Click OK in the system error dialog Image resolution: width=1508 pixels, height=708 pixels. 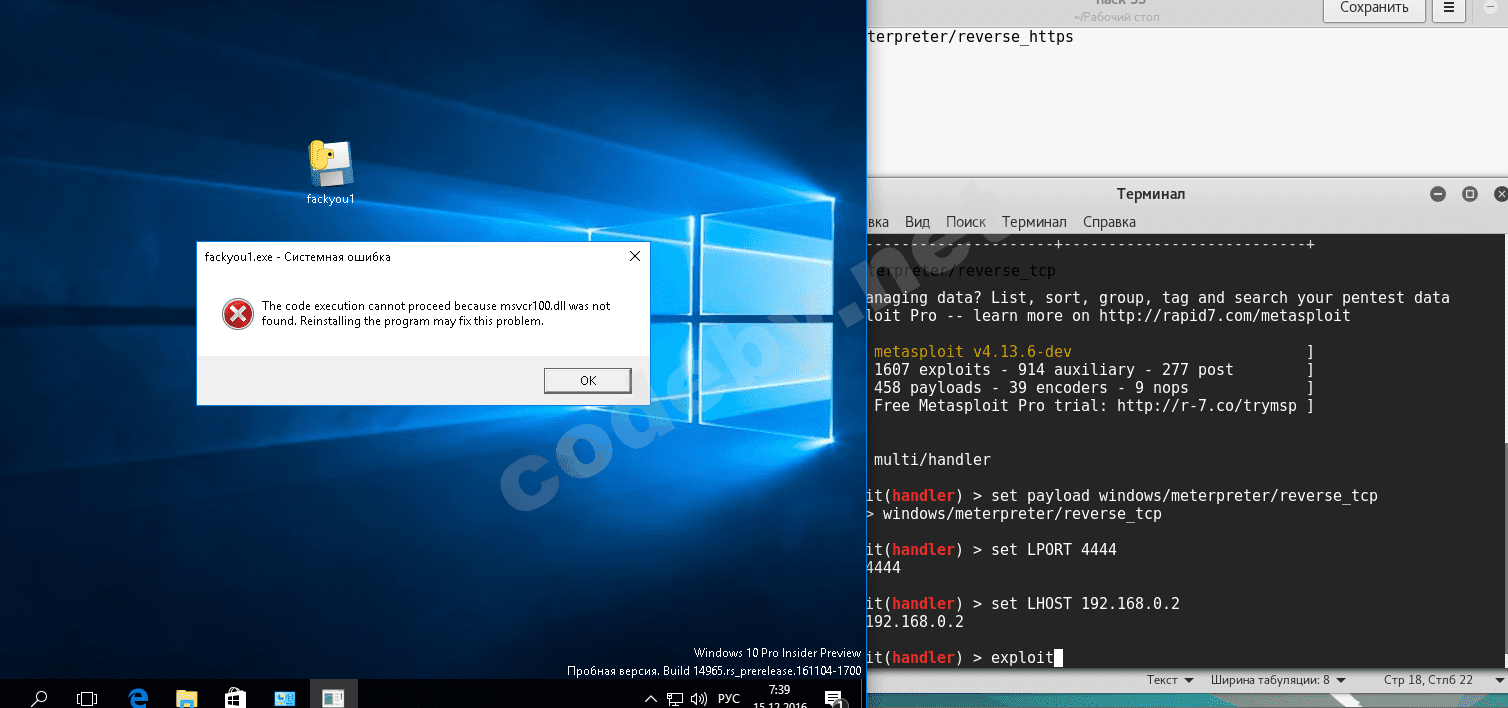point(587,380)
